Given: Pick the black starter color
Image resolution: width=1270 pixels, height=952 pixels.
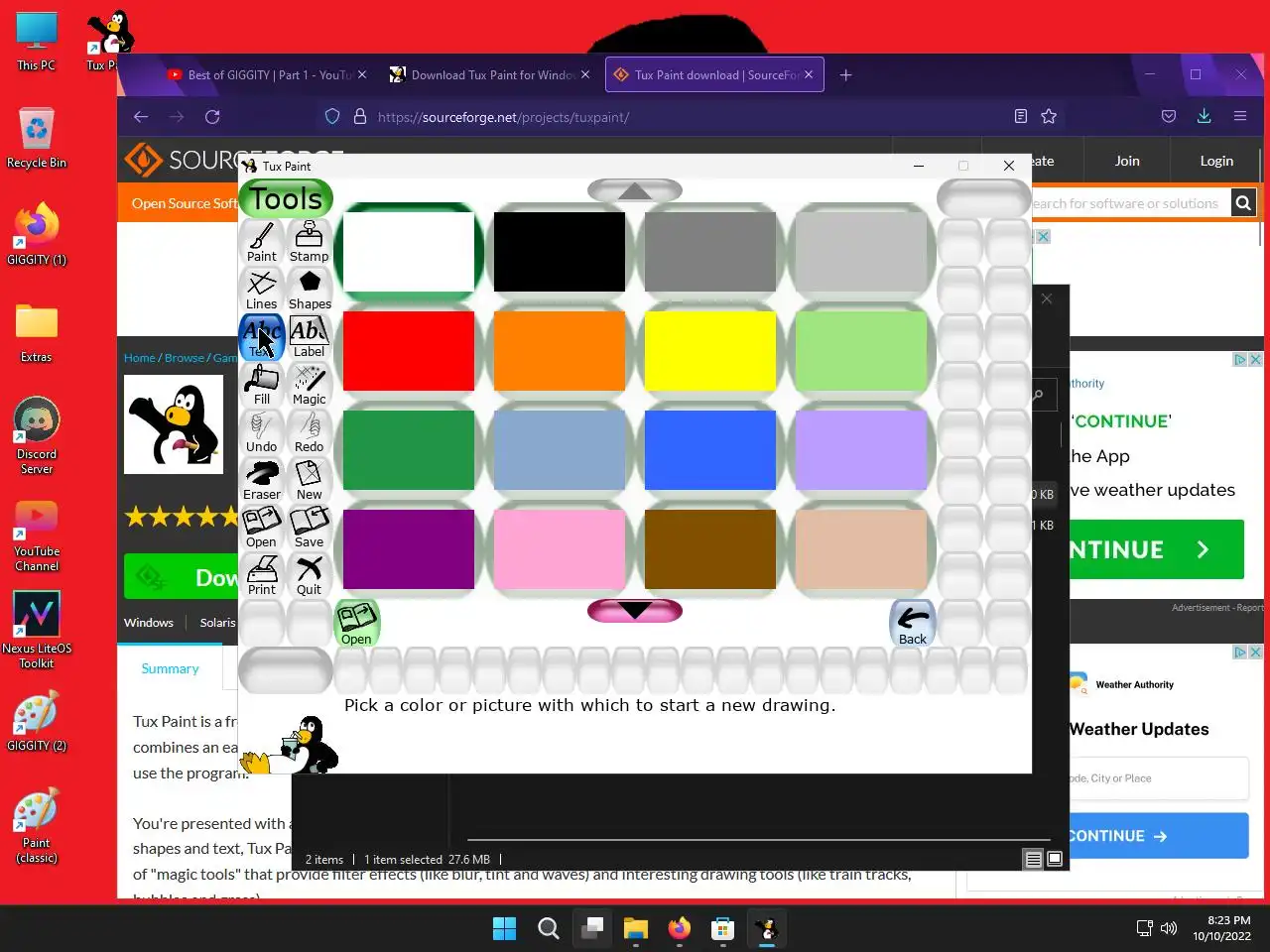Looking at the screenshot, I should [560, 252].
